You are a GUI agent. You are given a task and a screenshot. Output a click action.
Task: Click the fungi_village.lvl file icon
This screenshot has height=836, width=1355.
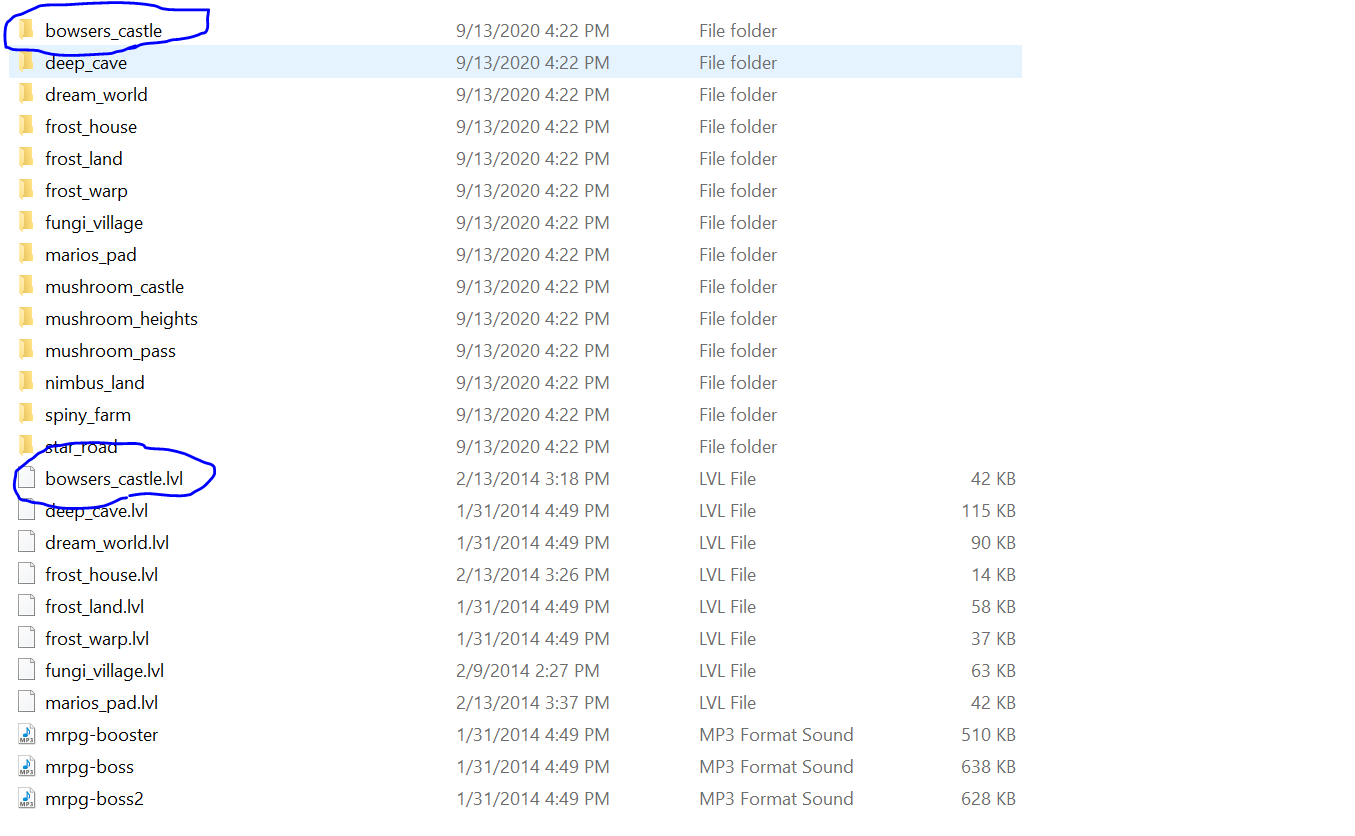click(26, 670)
